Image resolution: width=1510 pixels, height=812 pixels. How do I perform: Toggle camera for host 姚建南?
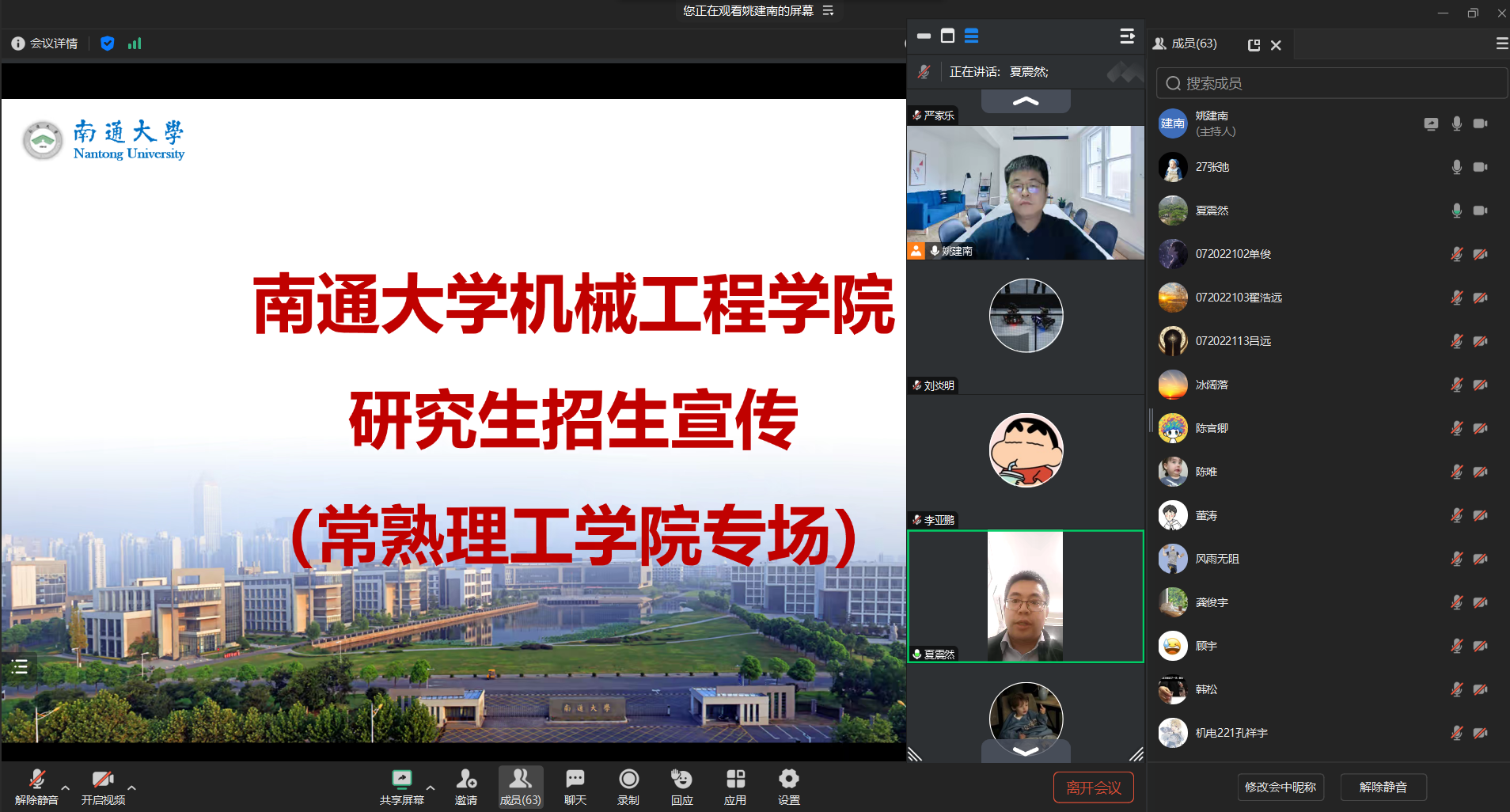tap(1480, 123)
